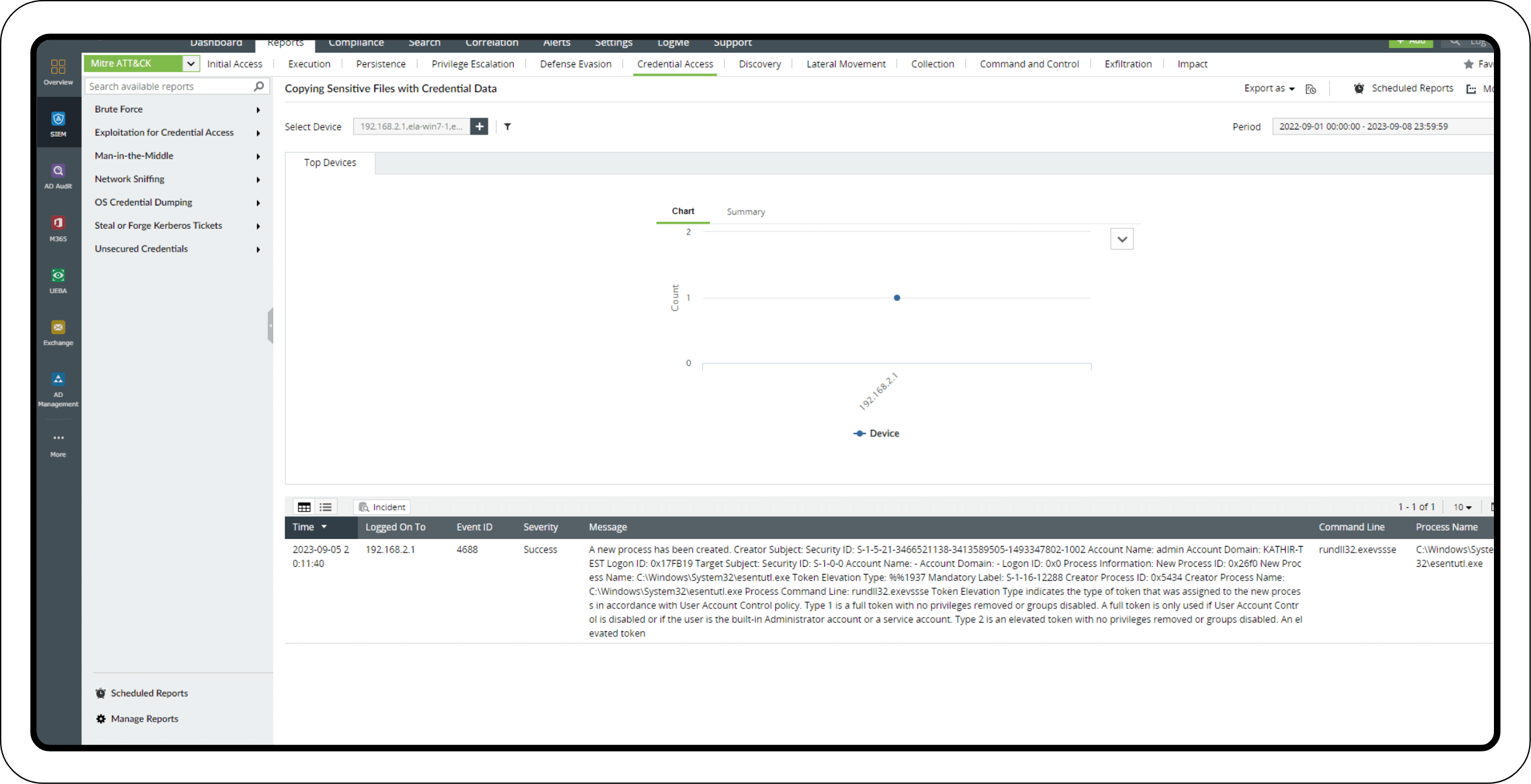
Task: Click the plus icon beside Select Device
Action: [479, 127]
